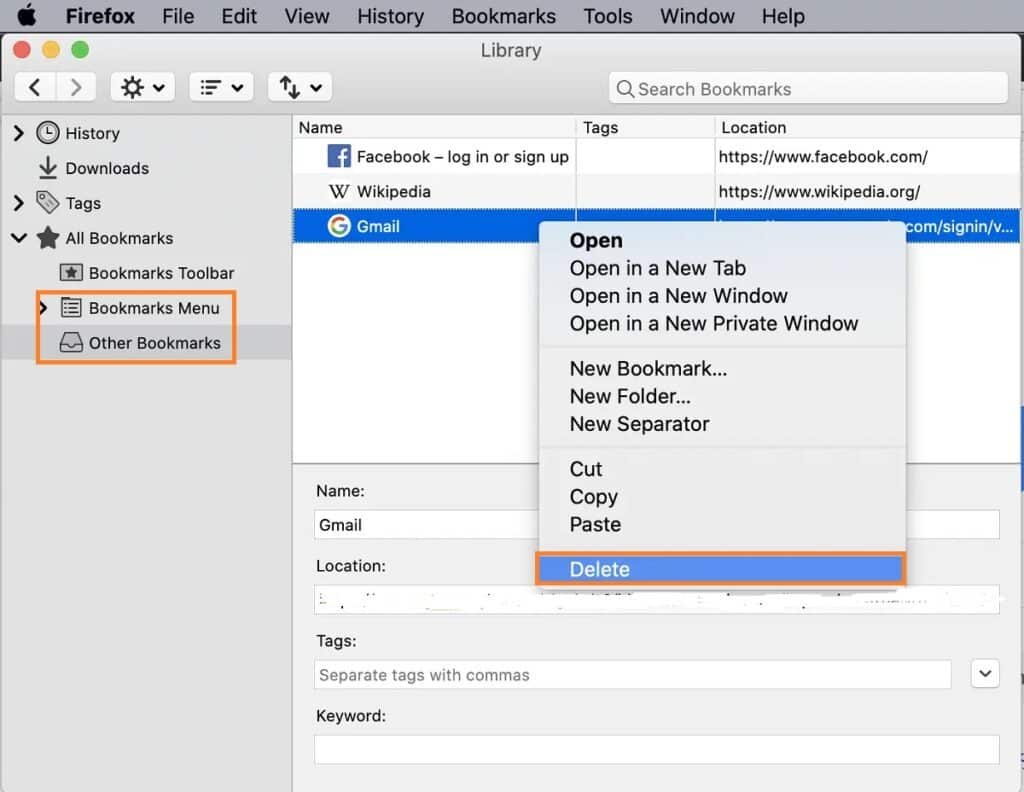Choose Copy from context menu

click(x=722, y=496)
